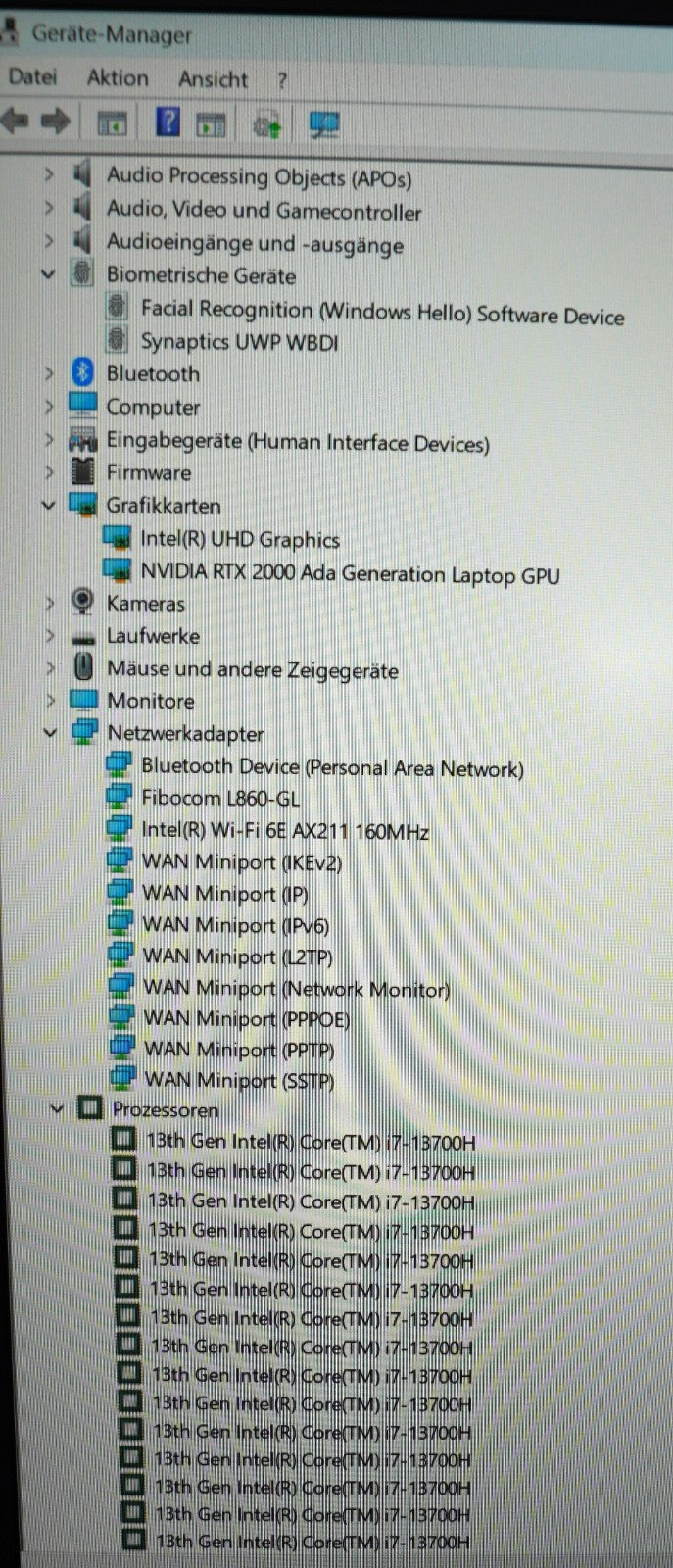This screenshot has width=673, height=1568.
Task: Click the Facial Recognition device icon
Action: (117, 306)
